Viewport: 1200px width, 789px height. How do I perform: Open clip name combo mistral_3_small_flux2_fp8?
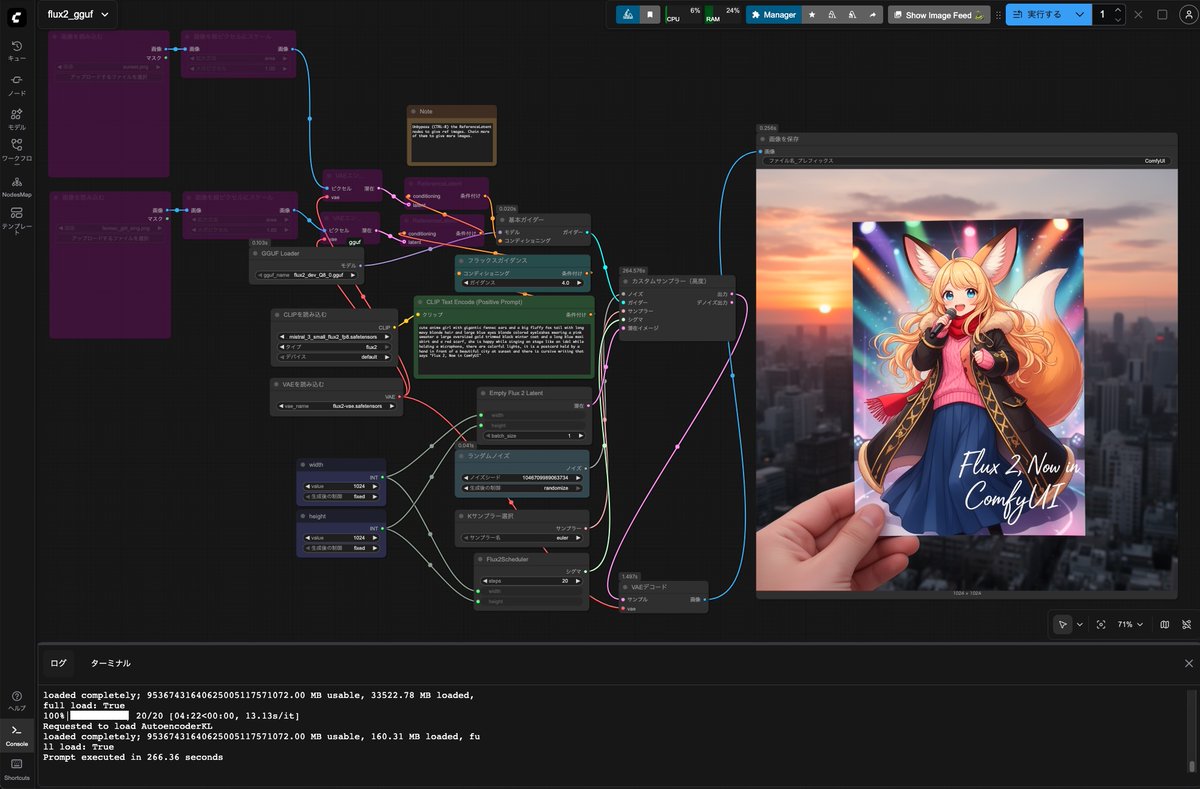pyautogui.click(x=334, y=337)
